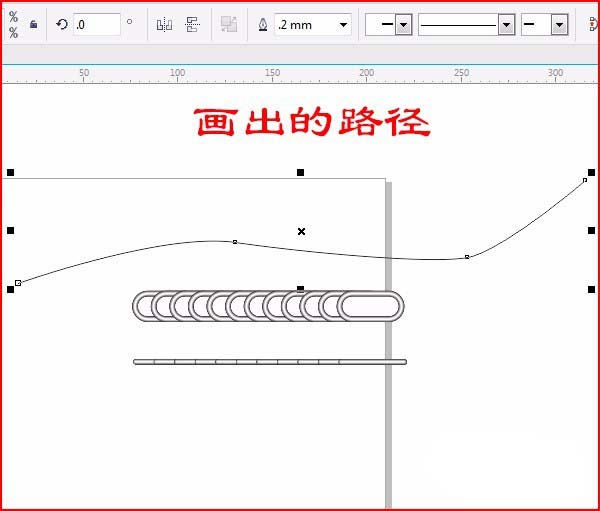Click the curve's ending node at upper right
The image size is (600, 511).
pos(585,180)
